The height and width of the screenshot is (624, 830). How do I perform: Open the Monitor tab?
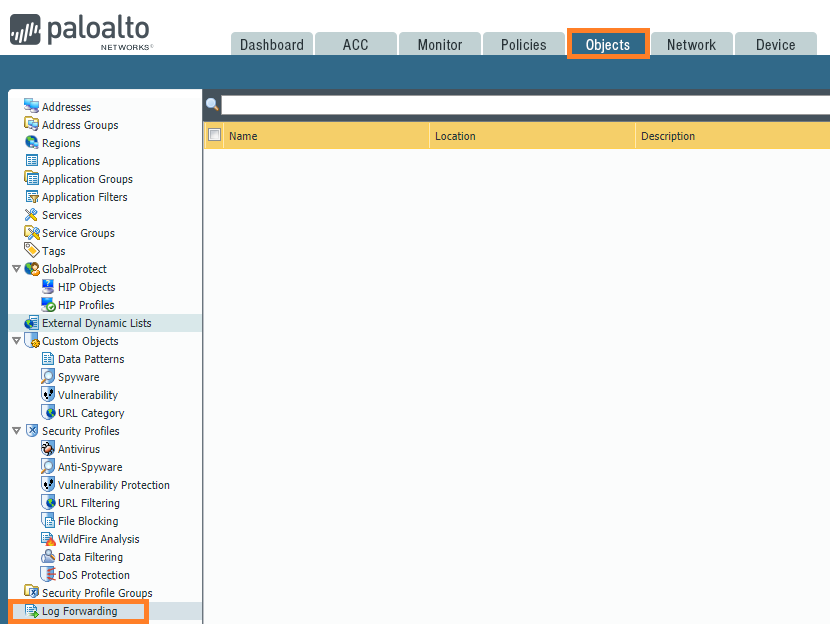(440, 45)
